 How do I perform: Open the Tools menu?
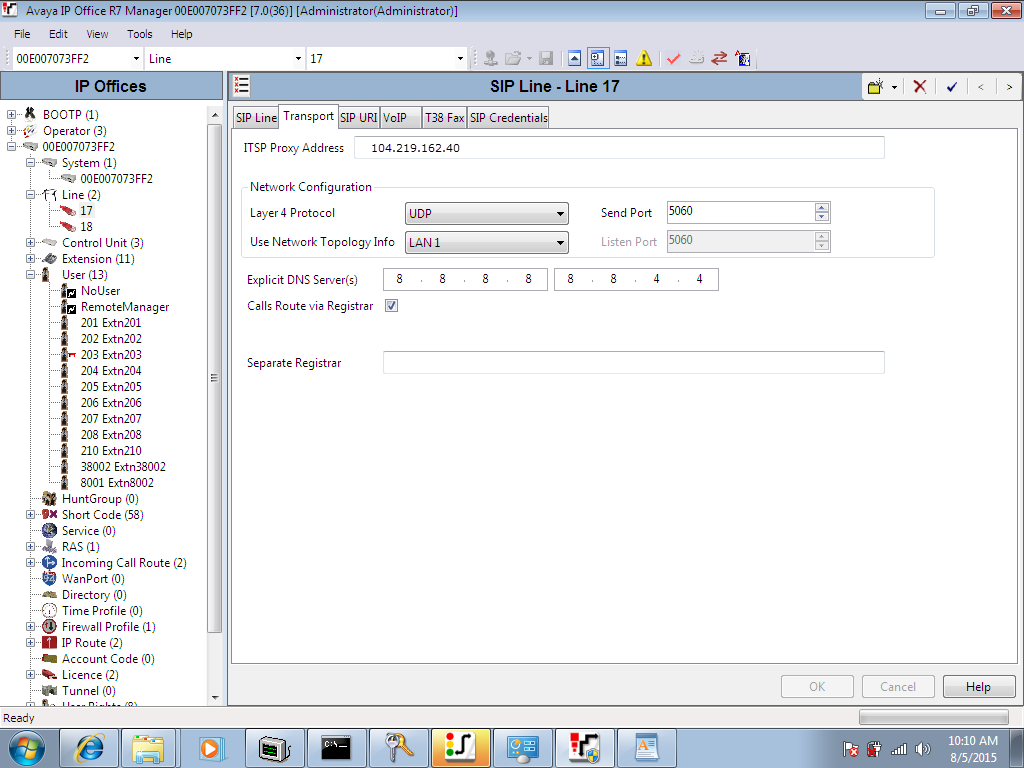click(139, 34)
